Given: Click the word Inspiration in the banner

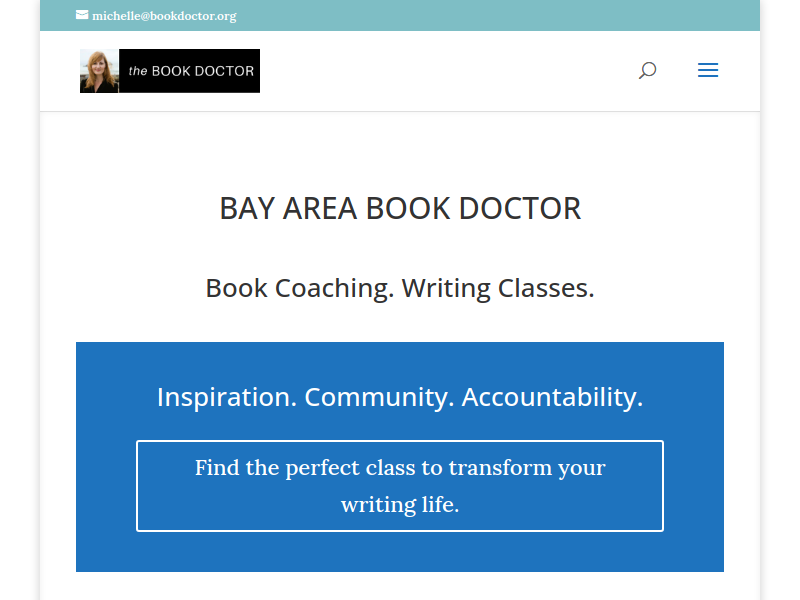Looking at the screenshot, I should [x=227, y=397].
